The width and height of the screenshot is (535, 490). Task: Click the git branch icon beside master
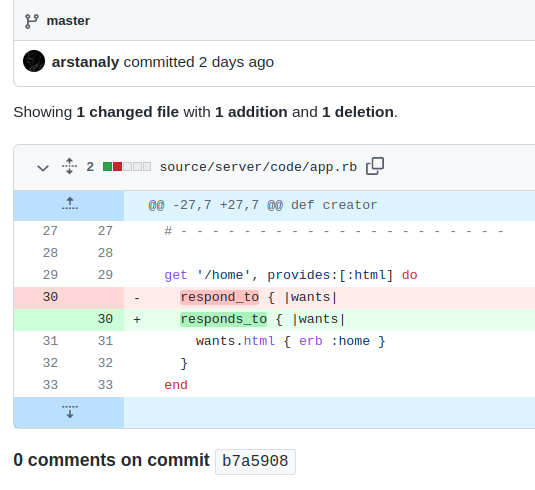[x=32, y=21]
